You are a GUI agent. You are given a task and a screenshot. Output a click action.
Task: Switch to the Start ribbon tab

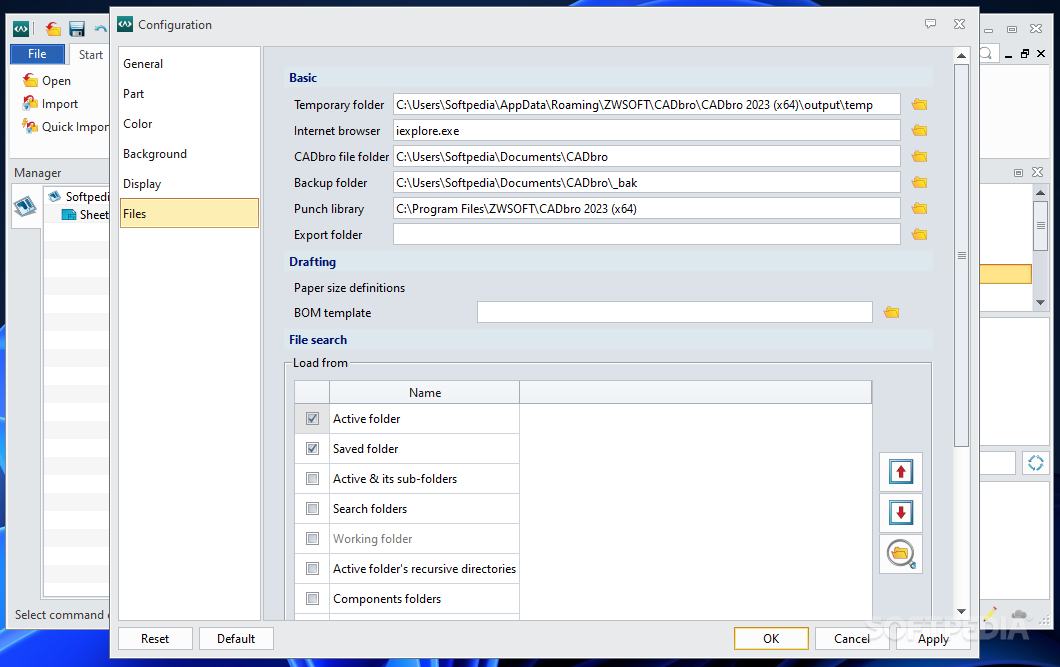tap(91, 55)
